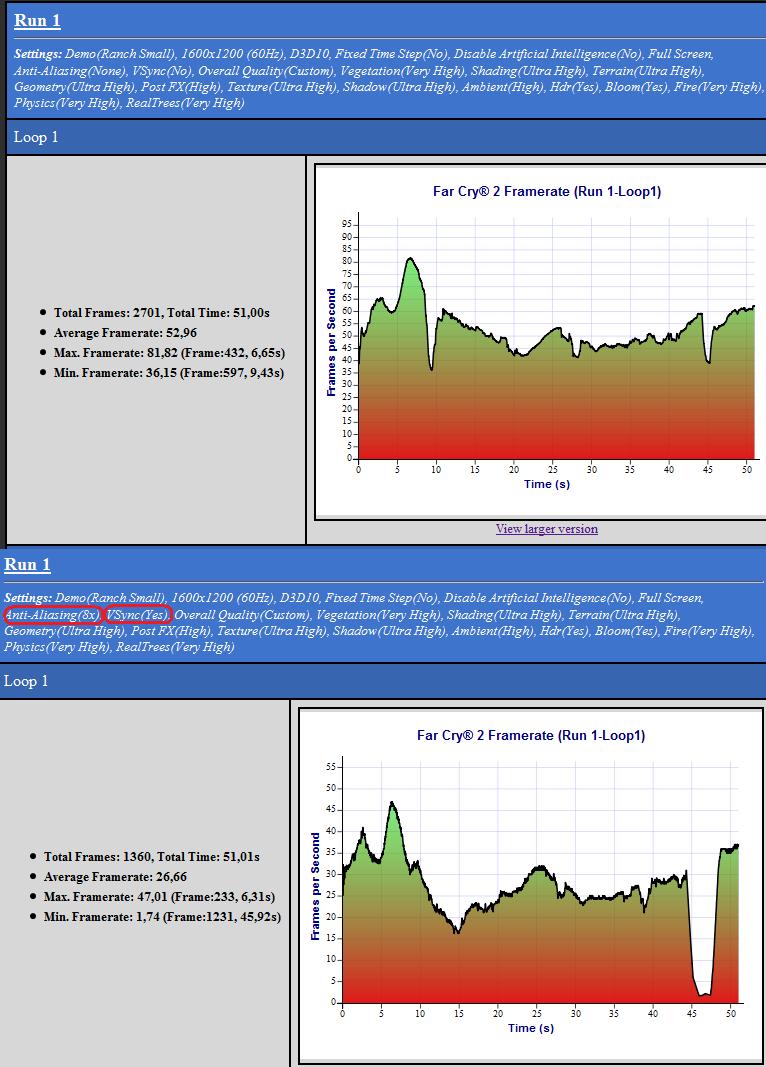Select 'Total Frames: 1360, Total Time: 51,01s'
This screenshot has width=766, height=1067.
coord(152,857)
